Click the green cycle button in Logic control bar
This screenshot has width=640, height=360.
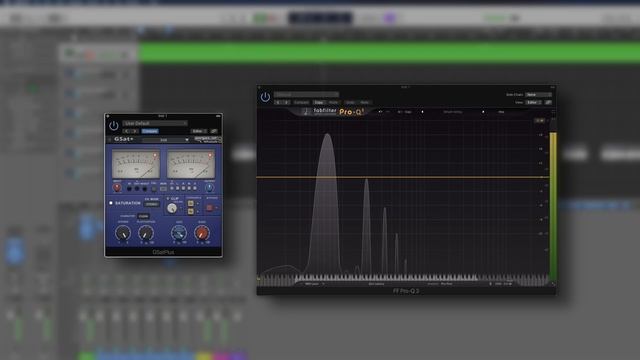click(260, 18)
